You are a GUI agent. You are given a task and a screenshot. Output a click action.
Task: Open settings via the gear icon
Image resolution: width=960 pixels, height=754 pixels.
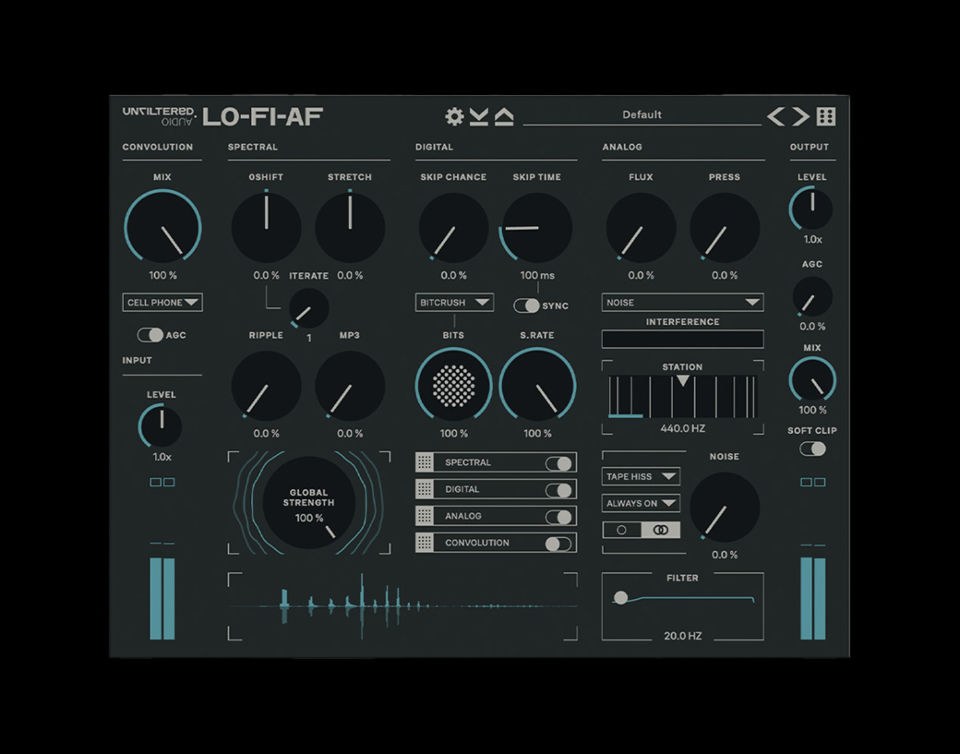(454, 116)
